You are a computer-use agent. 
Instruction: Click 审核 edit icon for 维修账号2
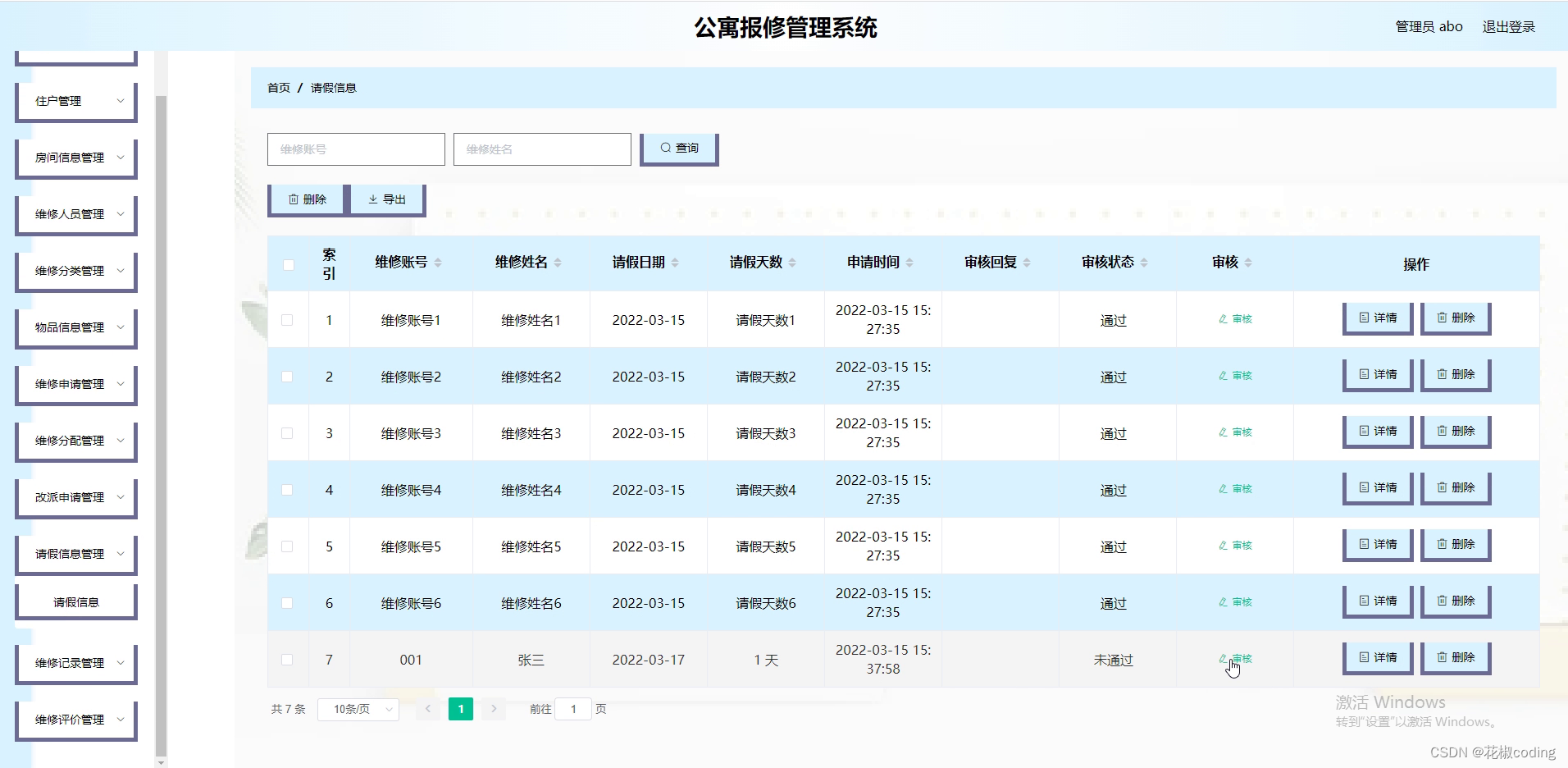1235,376
